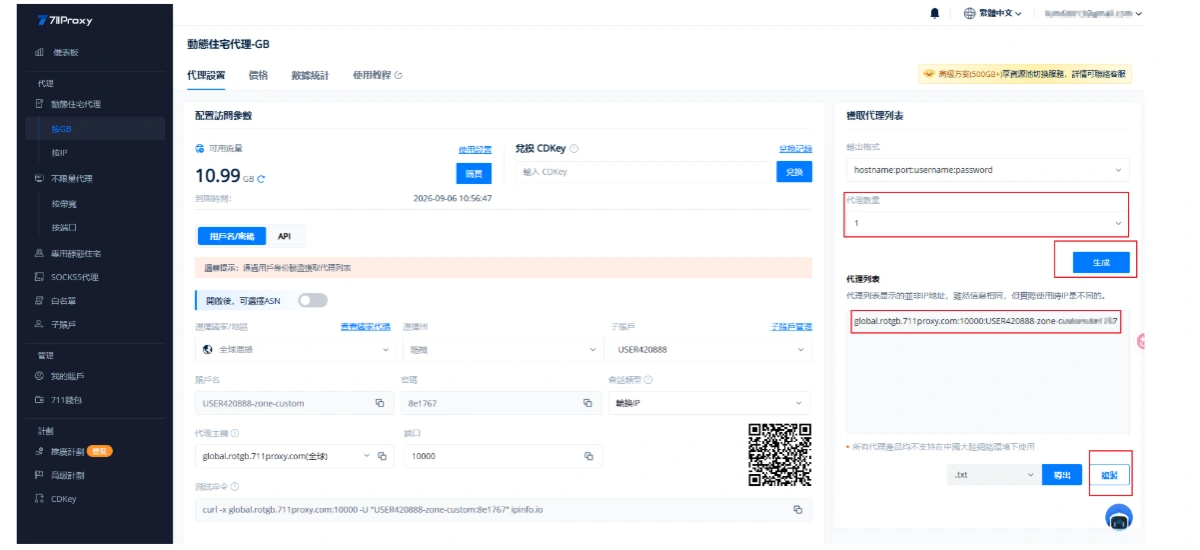Select the username/password auth tab
The image size is (1200, 550).
(x=232, y=236)
